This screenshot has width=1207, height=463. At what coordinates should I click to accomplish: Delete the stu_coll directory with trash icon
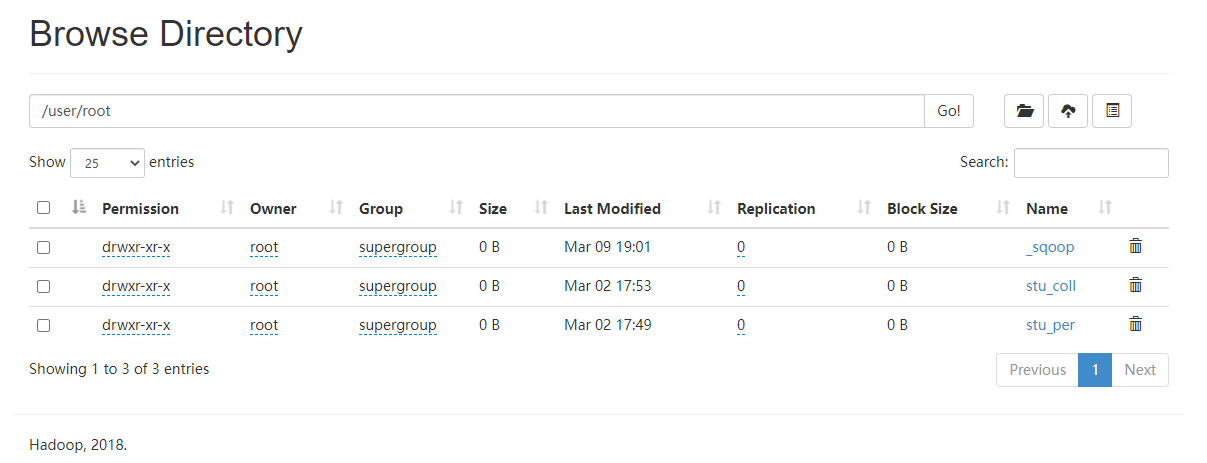point(1135,285)
